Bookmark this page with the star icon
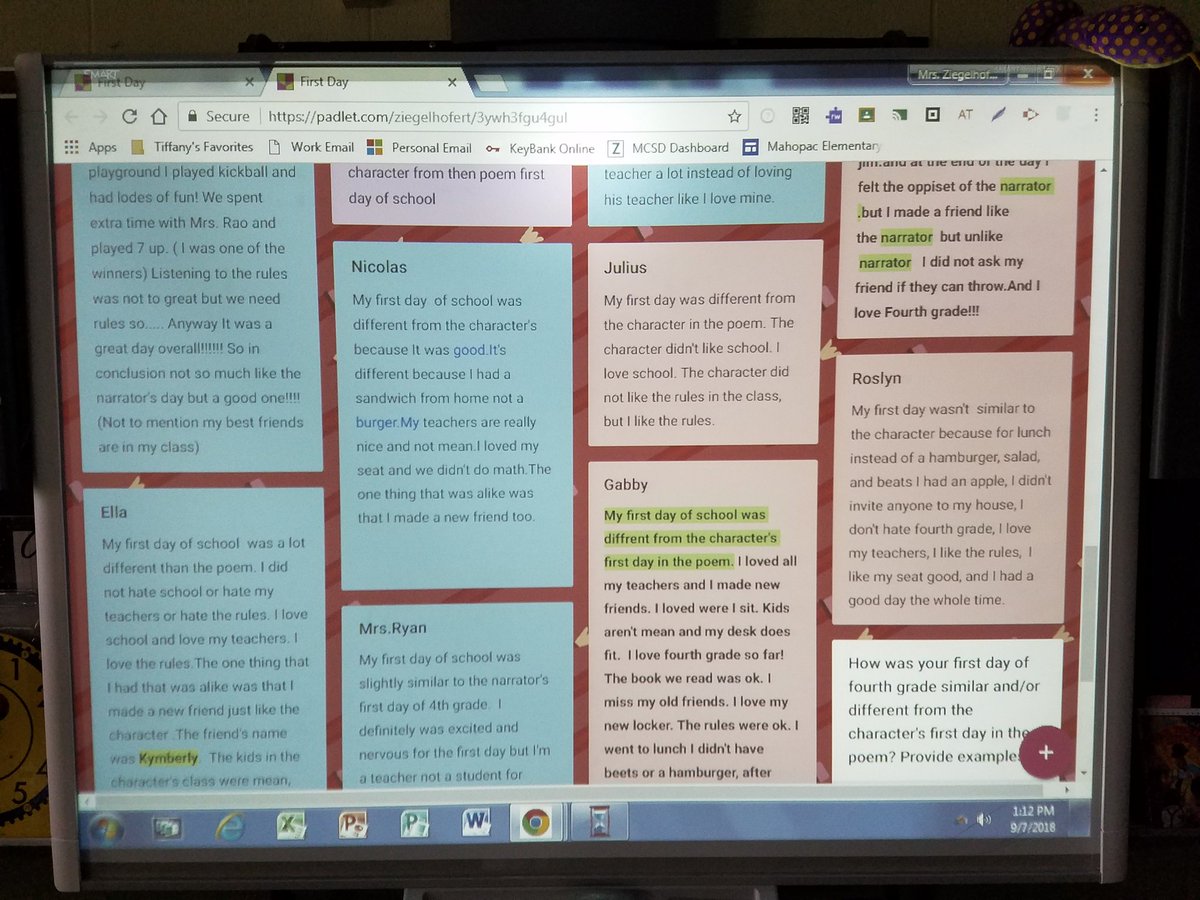The image size is (1200, 900). (x=734, y=116)
